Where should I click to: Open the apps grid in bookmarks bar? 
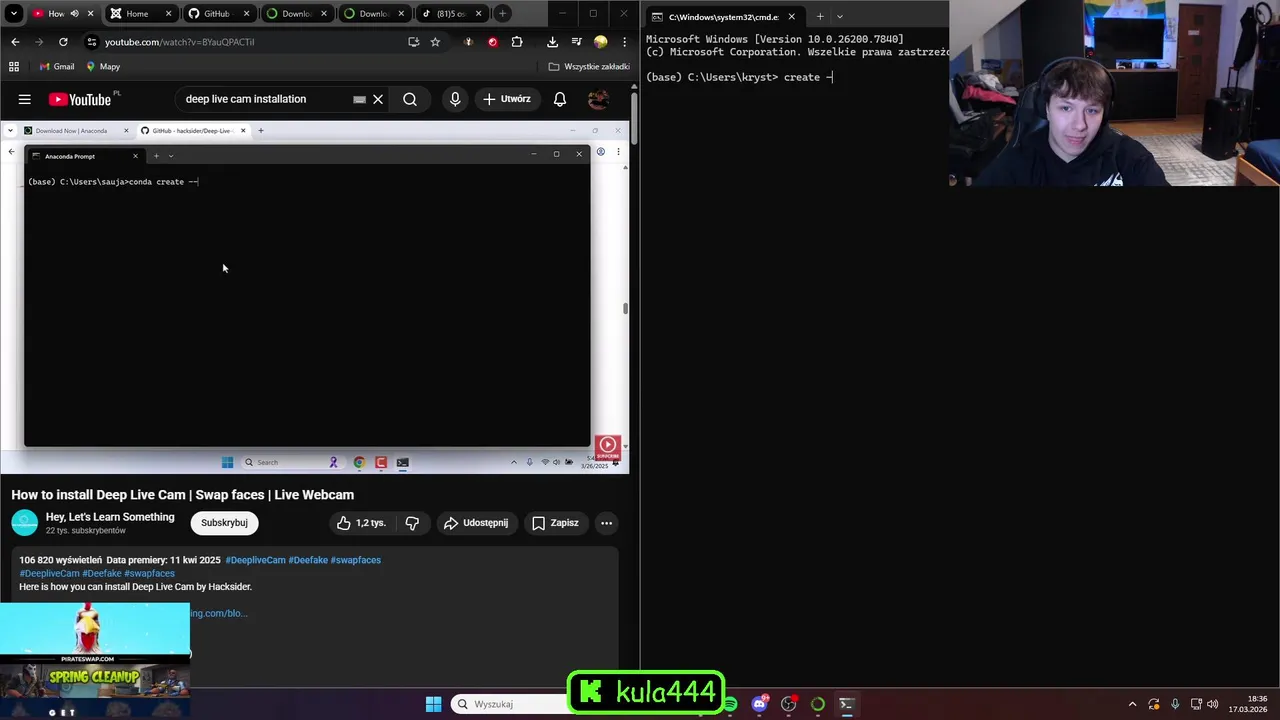[x=14, y=67]
